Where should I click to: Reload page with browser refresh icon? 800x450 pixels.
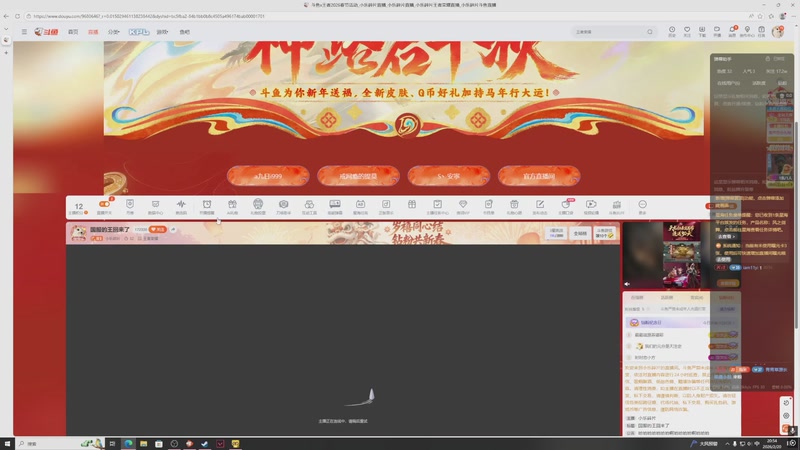(x=17, y=16)
